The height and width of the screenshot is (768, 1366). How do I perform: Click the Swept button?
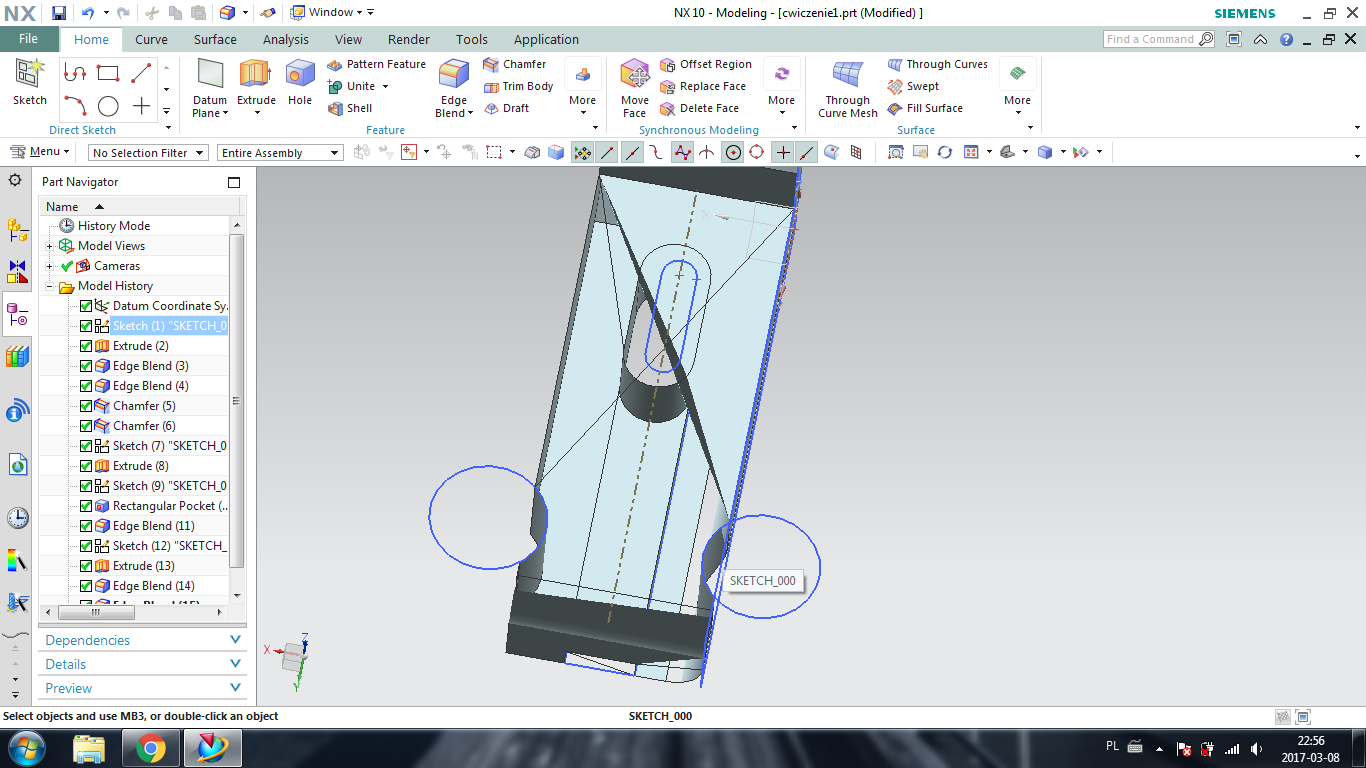pyautogui.click(x=913, y=86)
